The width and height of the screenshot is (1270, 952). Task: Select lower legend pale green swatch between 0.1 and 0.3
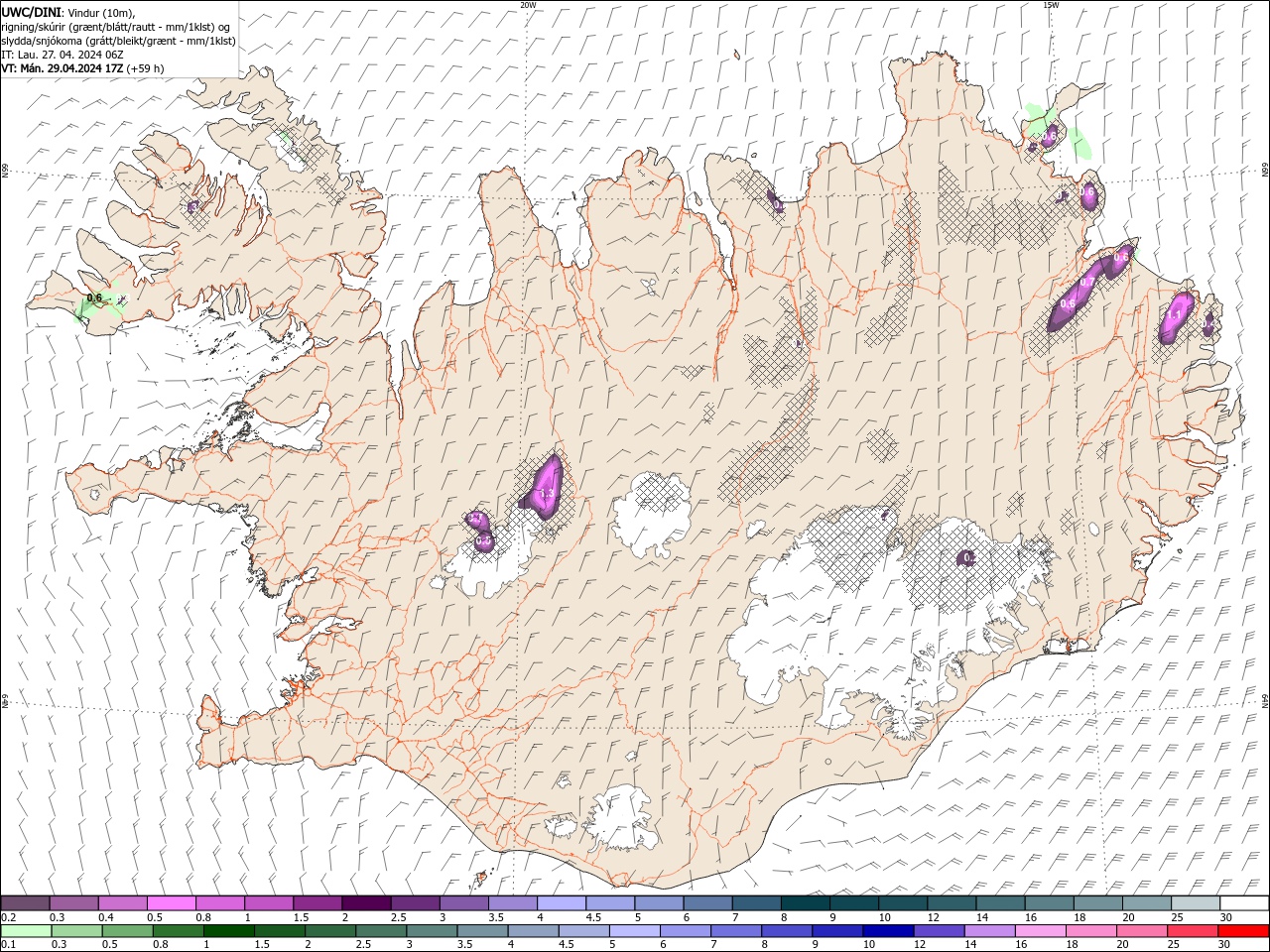click(x=26, y=931)
